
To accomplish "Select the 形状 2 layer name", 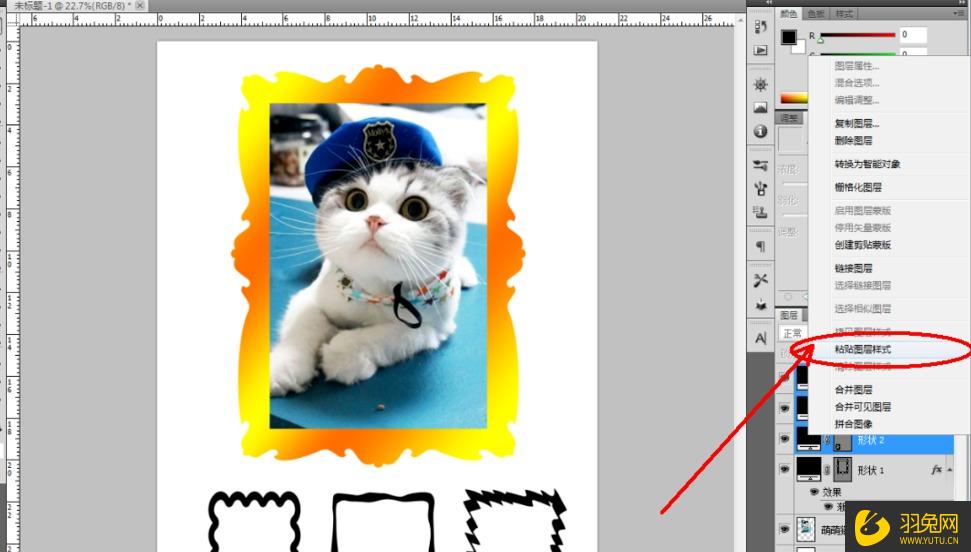I will [871, 440].
